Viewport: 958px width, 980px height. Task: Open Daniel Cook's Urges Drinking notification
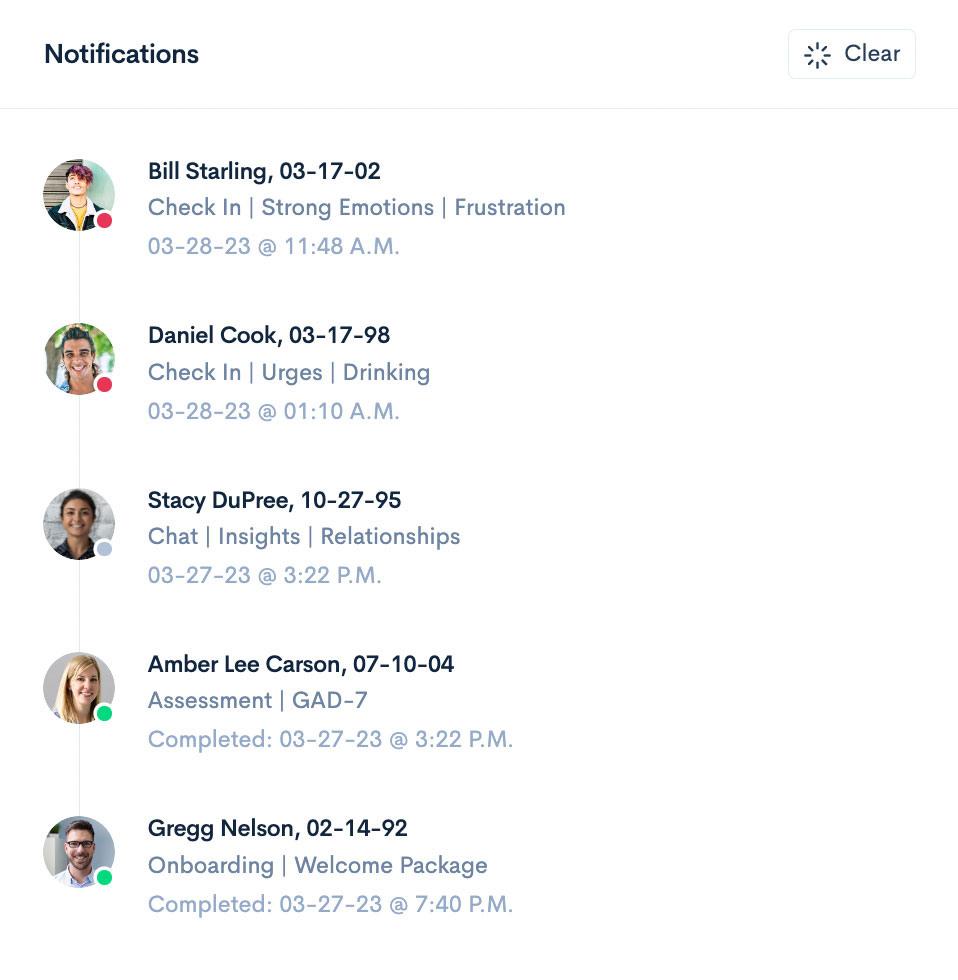click(289, 371)
